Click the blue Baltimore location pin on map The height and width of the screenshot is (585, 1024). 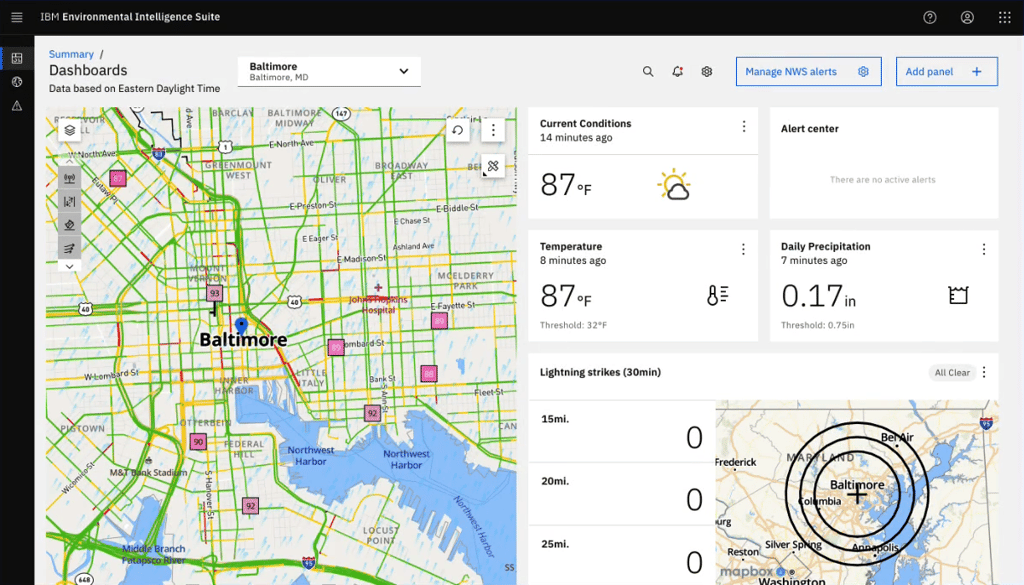point(242,325)
